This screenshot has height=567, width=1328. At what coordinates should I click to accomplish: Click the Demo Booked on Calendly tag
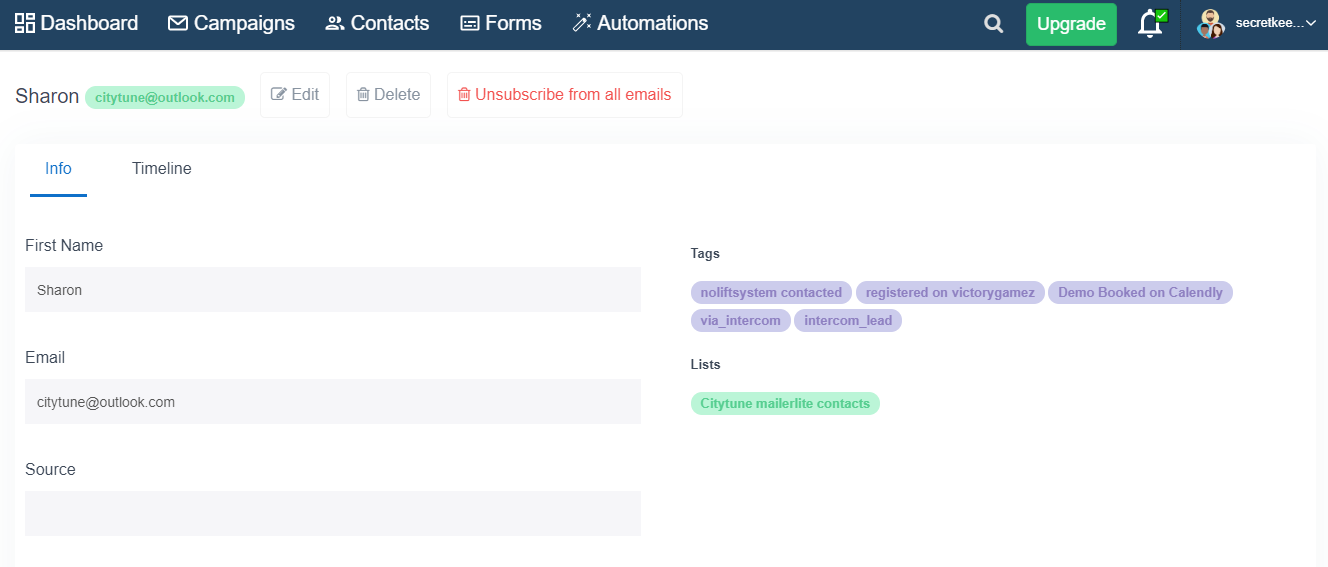[1140, 293]
